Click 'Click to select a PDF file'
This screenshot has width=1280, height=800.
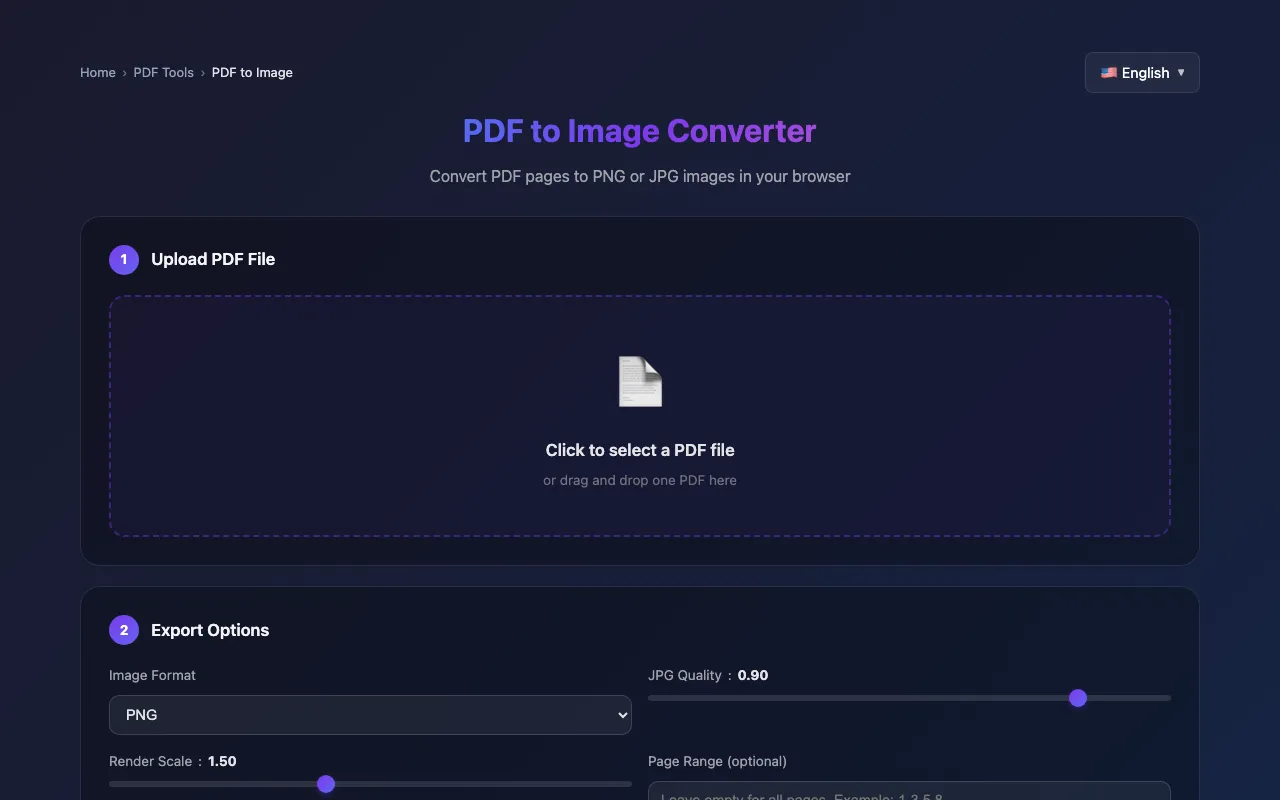click(x=640, y=450)
